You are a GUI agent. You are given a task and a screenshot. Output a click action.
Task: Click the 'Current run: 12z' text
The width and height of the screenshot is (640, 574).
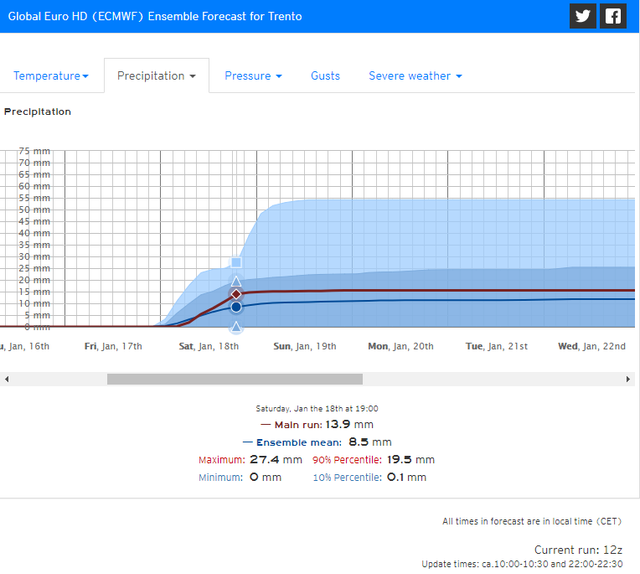click(x=578, y=550)
